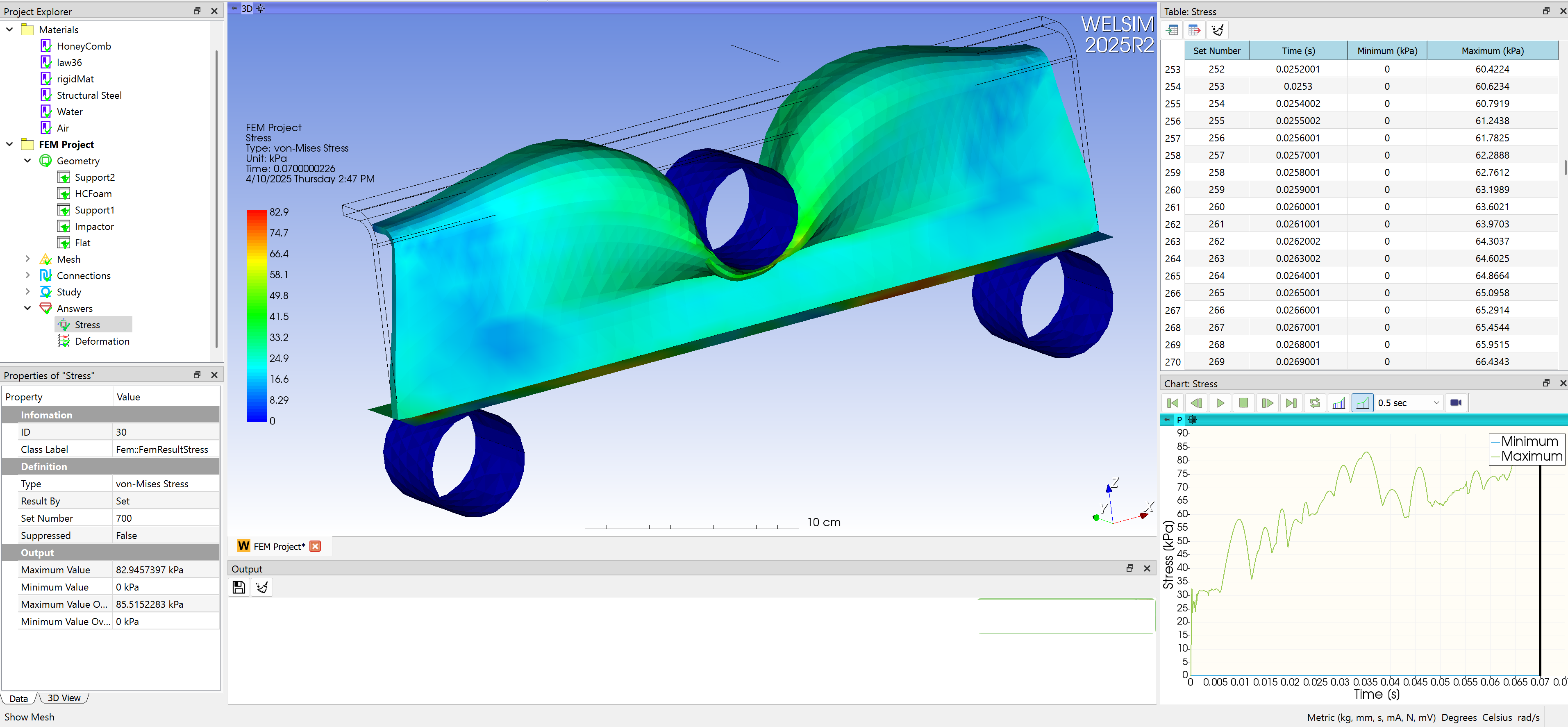The image size is (1568, 727).
Task: Select the Impactor geometry part
Action: (x=94, y=227)
